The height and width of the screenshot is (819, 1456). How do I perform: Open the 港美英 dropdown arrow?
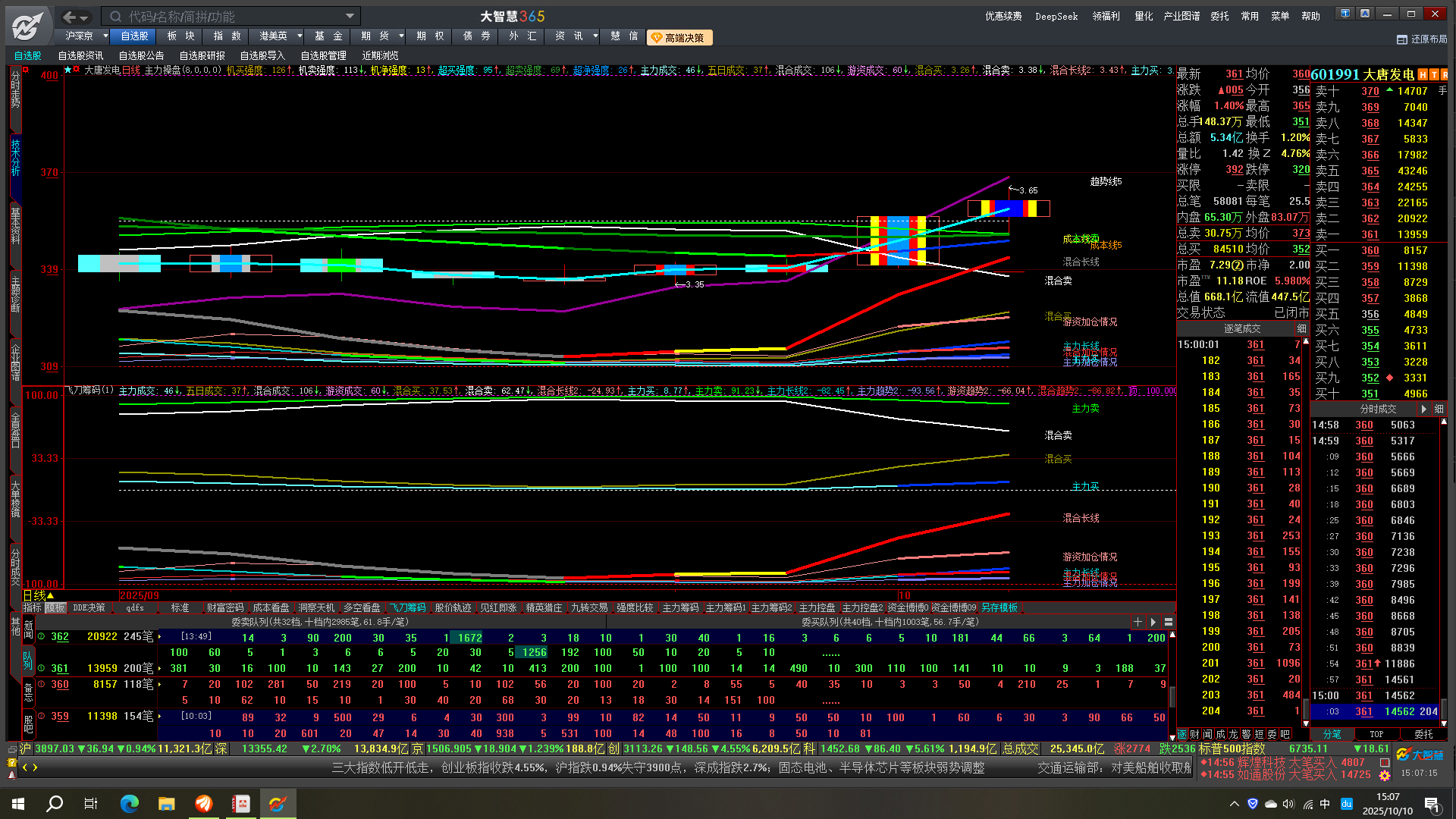point(299,36)
